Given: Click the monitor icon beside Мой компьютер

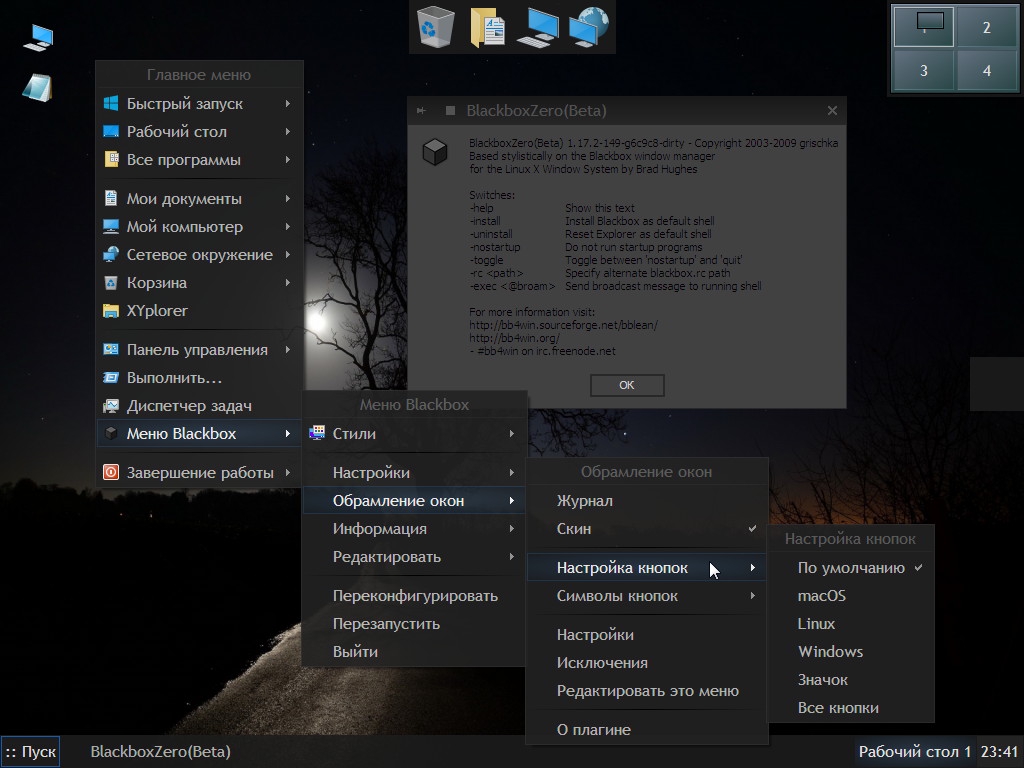Looking at the screenshot, I should 111,227.
